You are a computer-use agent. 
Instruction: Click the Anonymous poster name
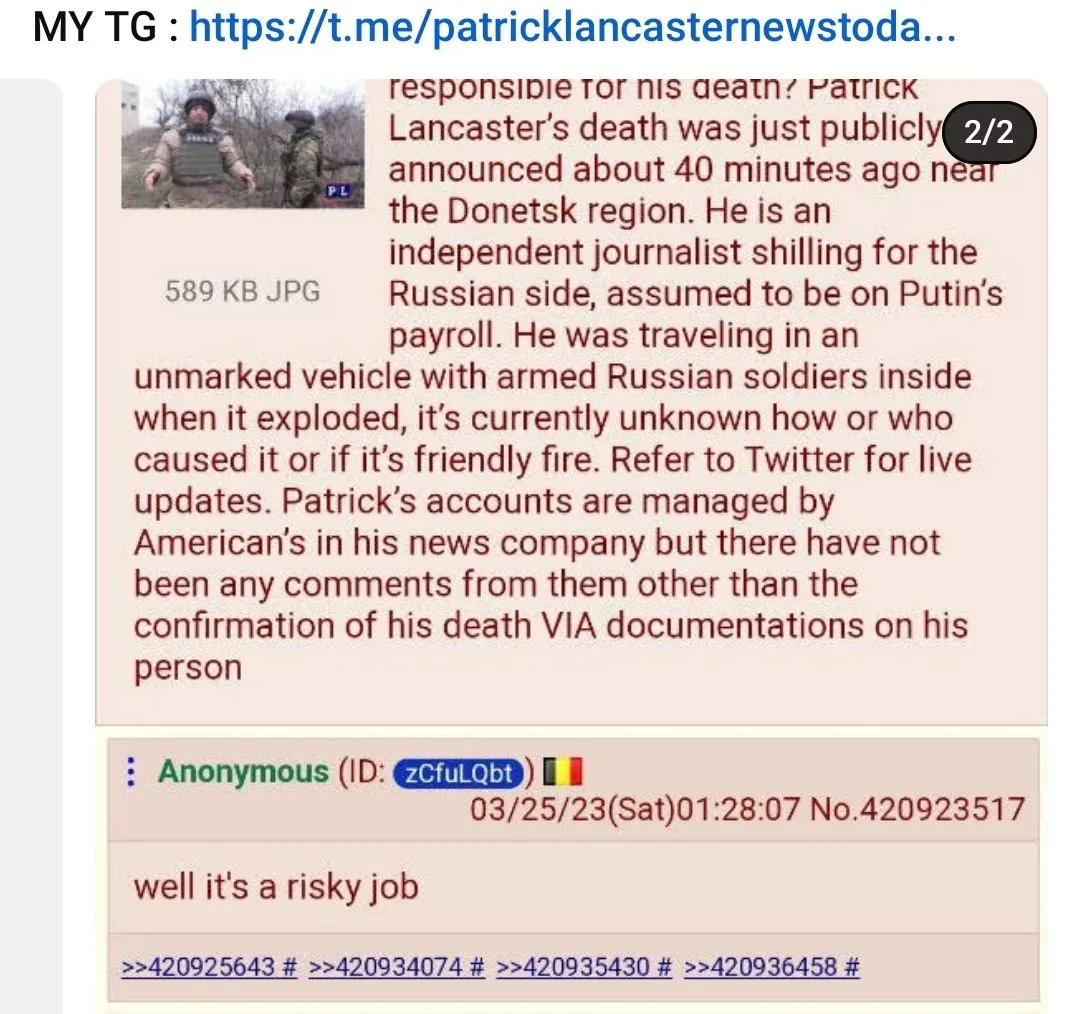243,772
